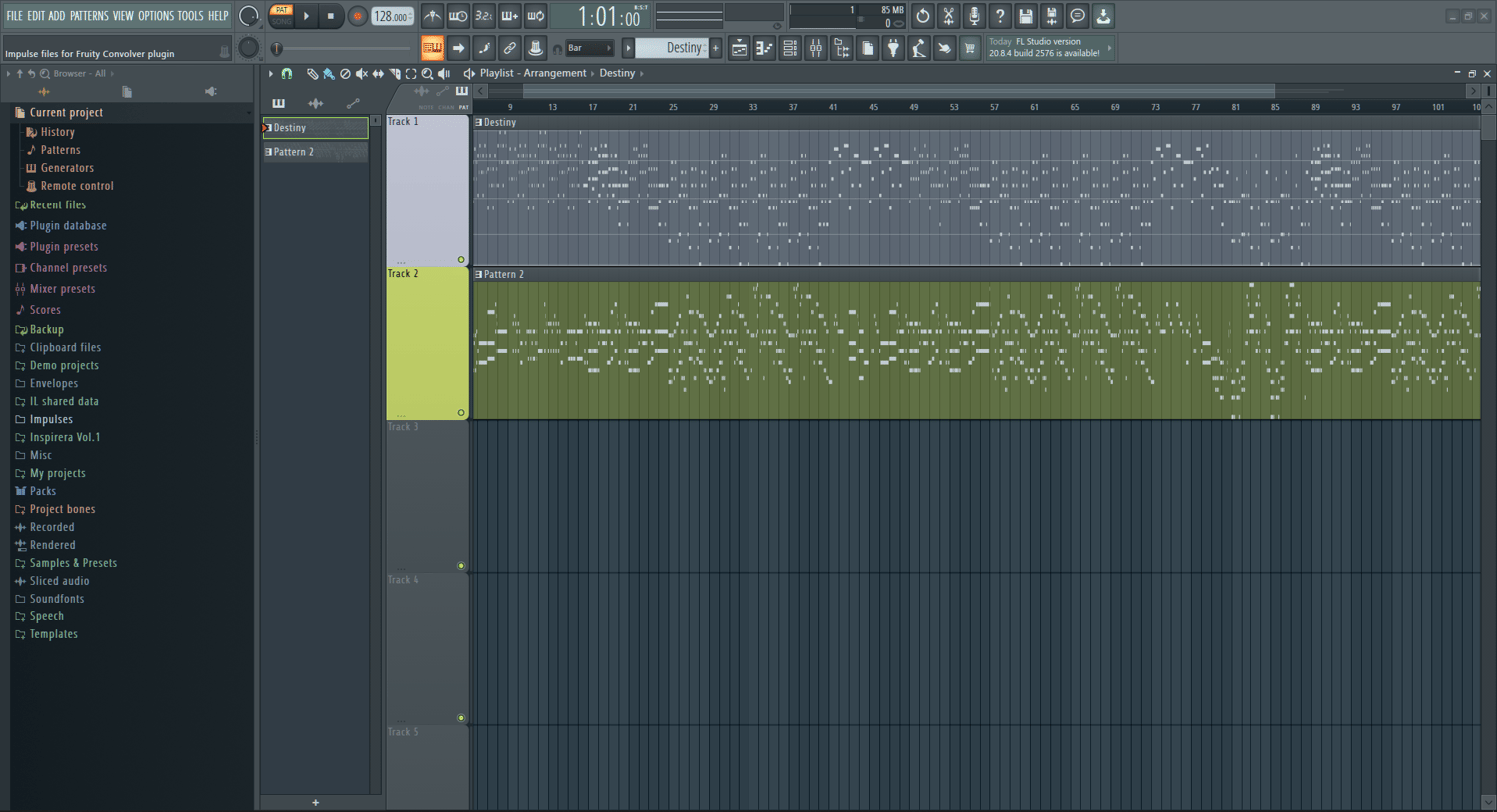
Task: Mute Track 1 with its green dot
Action: [461, 260]
